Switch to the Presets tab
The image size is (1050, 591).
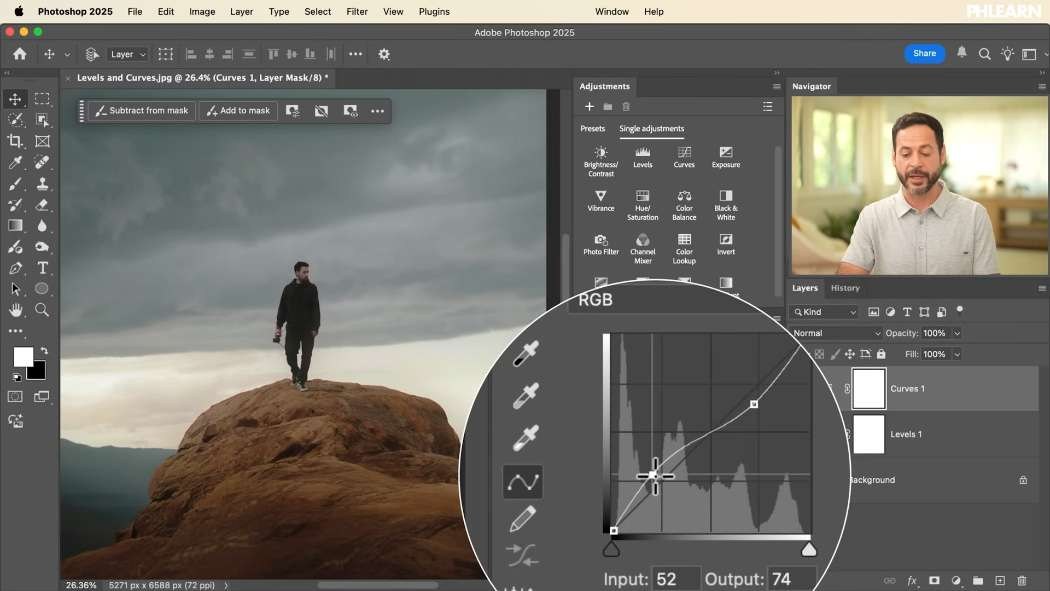tap(592, 129)
